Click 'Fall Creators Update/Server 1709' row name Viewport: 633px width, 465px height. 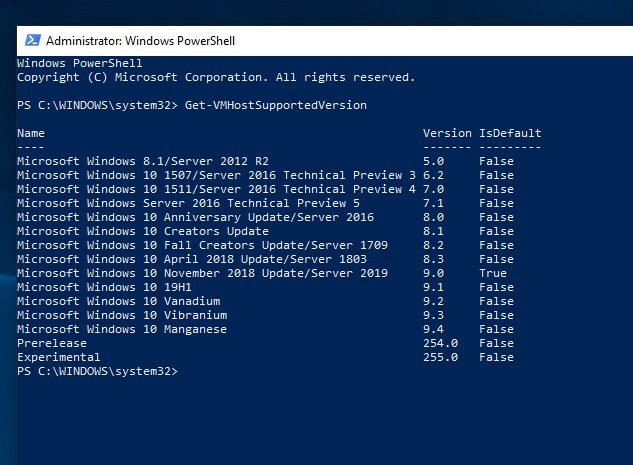[202, 245]
